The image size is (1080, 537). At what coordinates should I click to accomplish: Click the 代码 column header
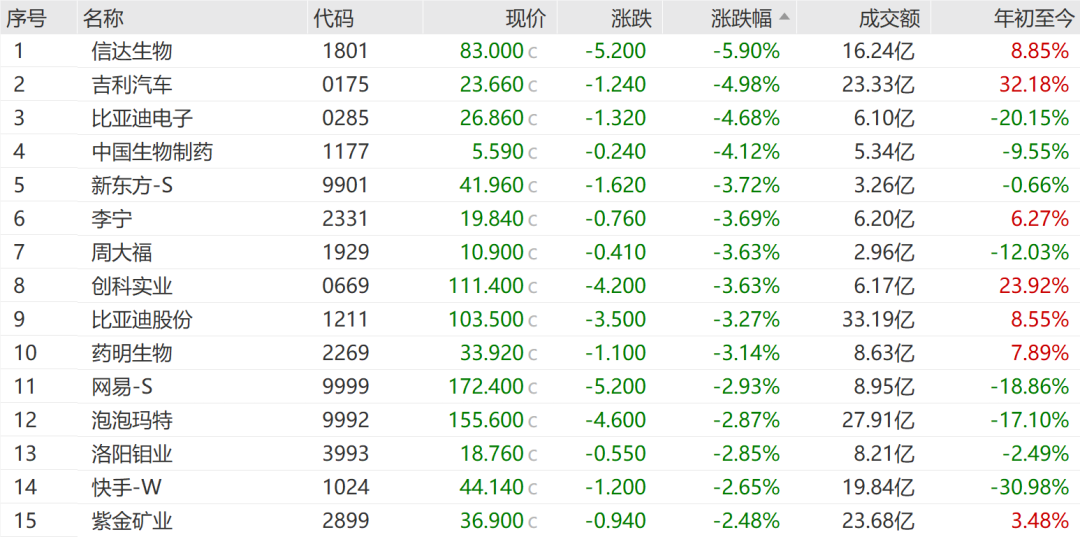(x=334, y=18)
